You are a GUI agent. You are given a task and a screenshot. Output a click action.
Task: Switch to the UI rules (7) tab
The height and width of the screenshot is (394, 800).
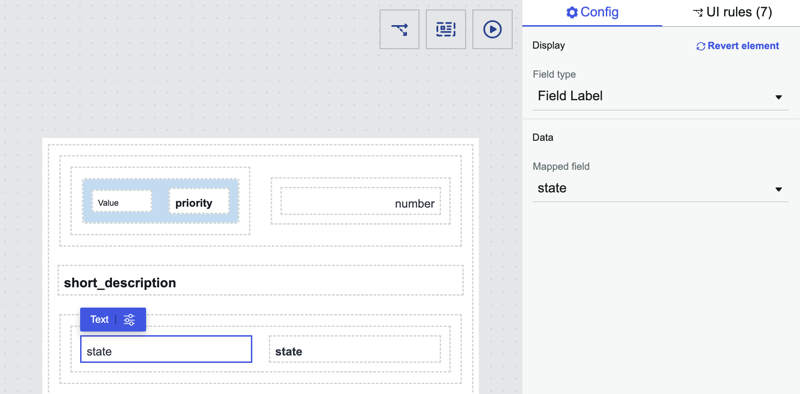[731, 12]
